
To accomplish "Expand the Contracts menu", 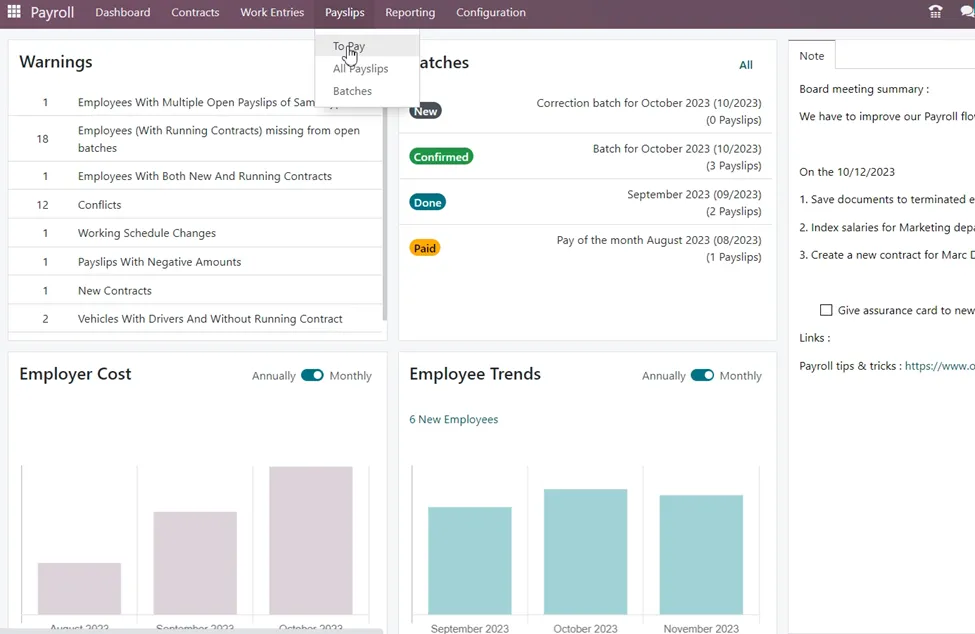I will 195,12.
